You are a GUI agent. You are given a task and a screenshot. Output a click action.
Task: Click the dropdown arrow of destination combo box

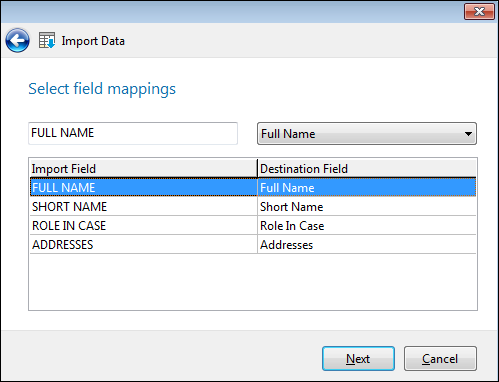[x=468, y=134]
